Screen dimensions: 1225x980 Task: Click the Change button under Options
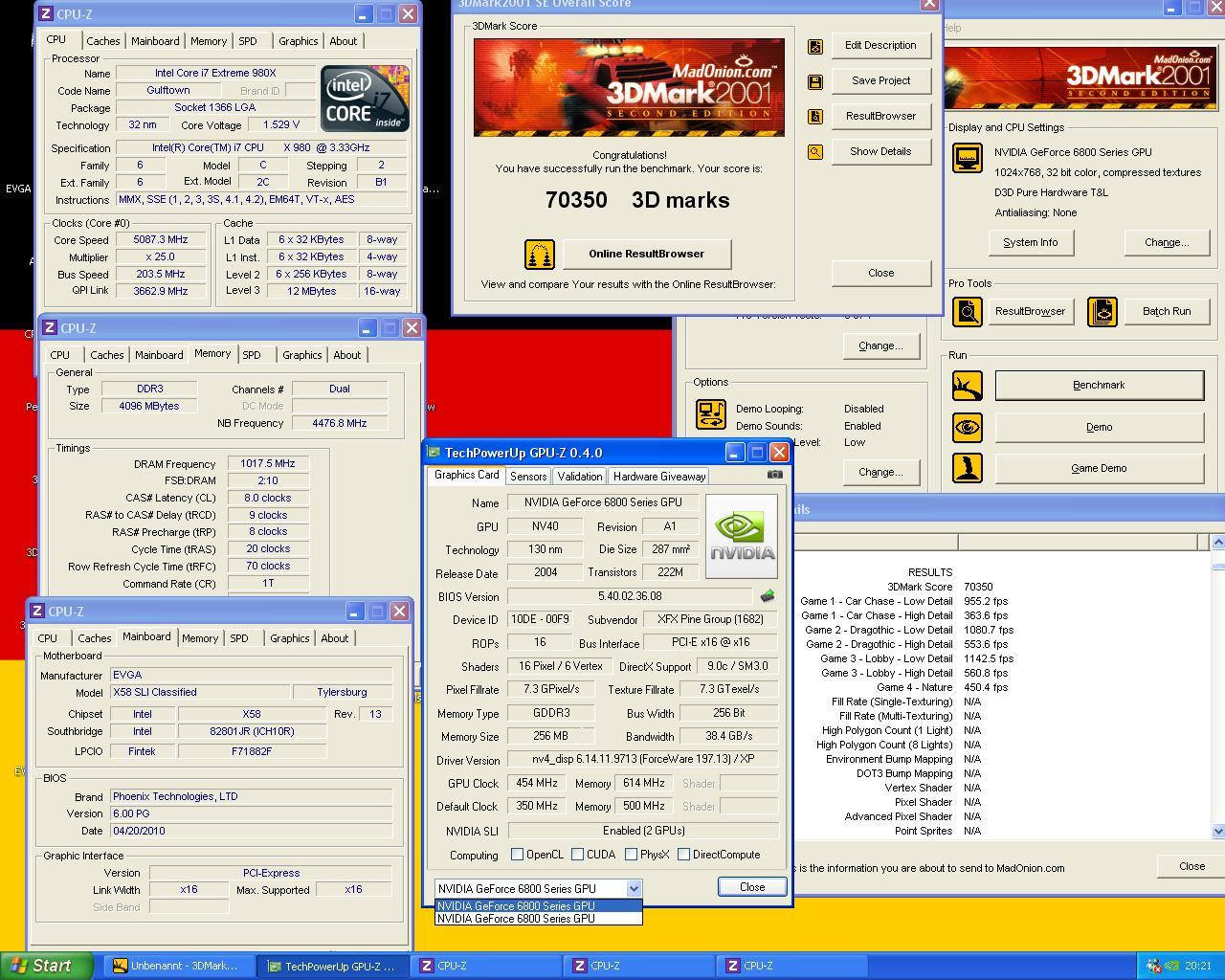coord(880,472)
